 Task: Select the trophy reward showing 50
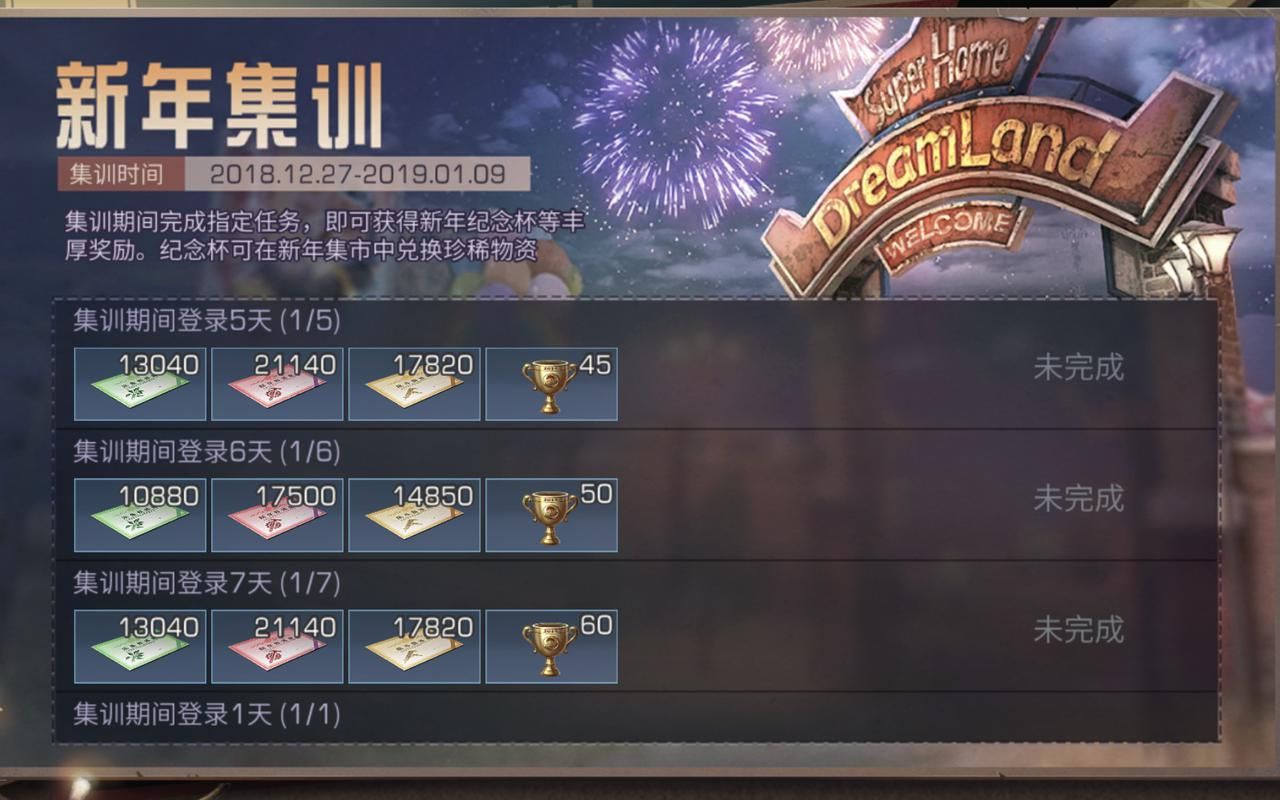[x=551, y=515]
